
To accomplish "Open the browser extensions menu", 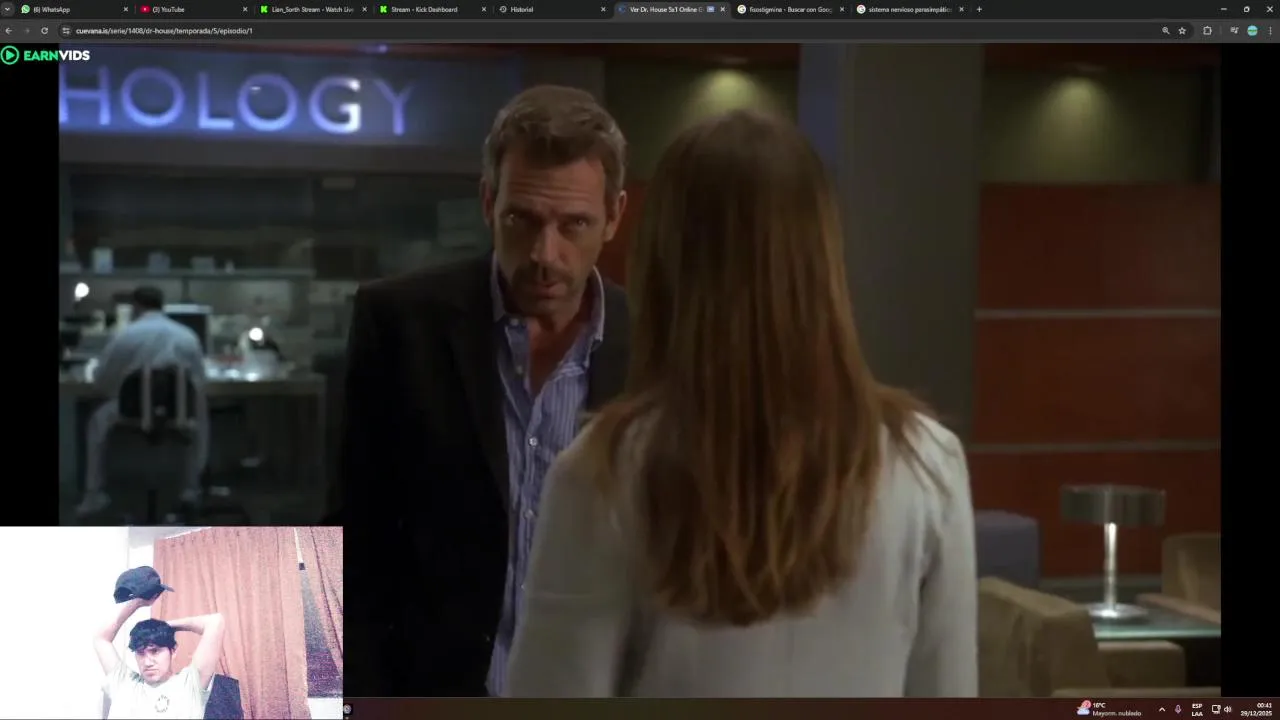I will point(1207,31).
